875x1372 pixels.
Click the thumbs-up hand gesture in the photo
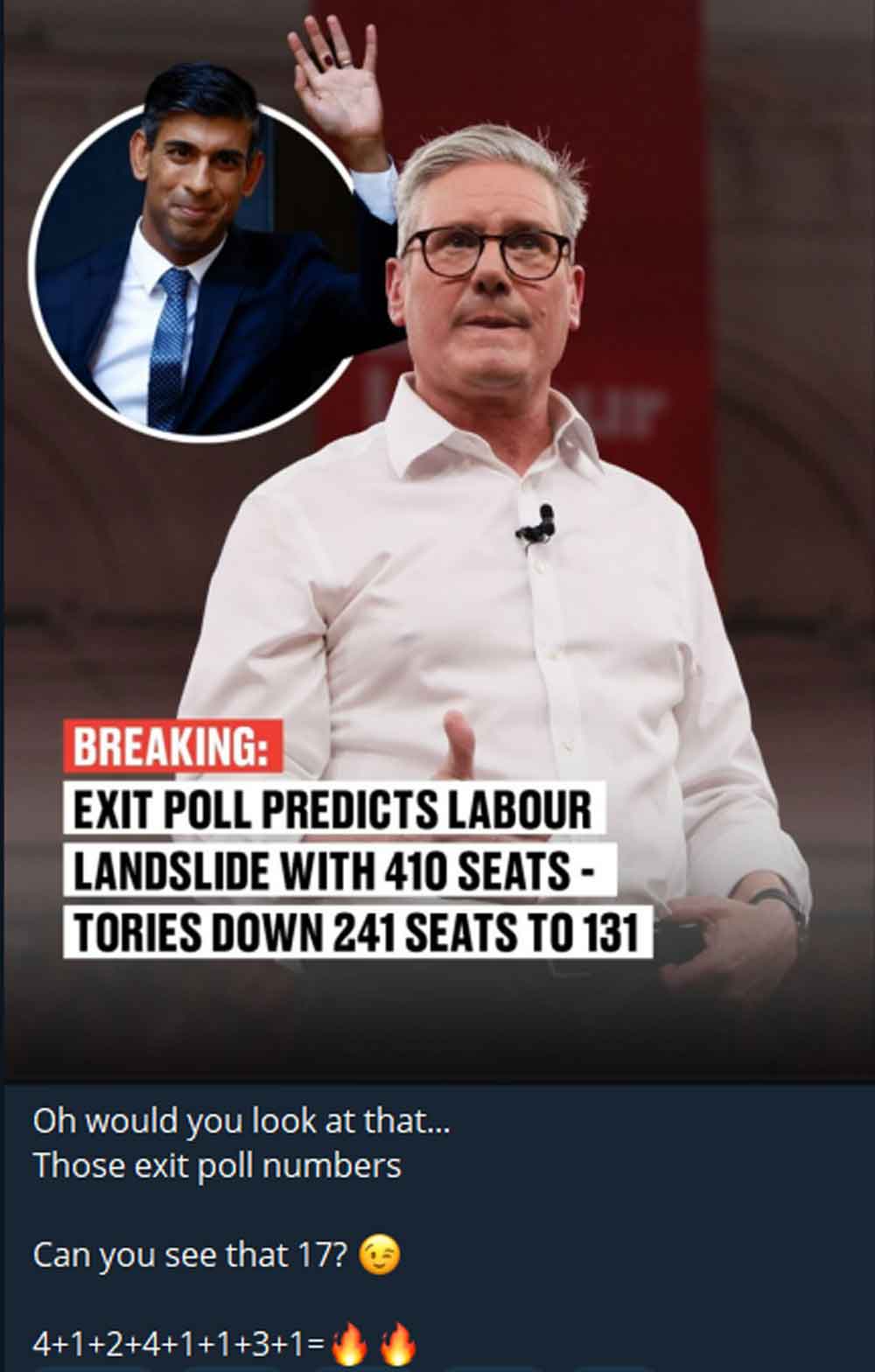pos(458,744)
